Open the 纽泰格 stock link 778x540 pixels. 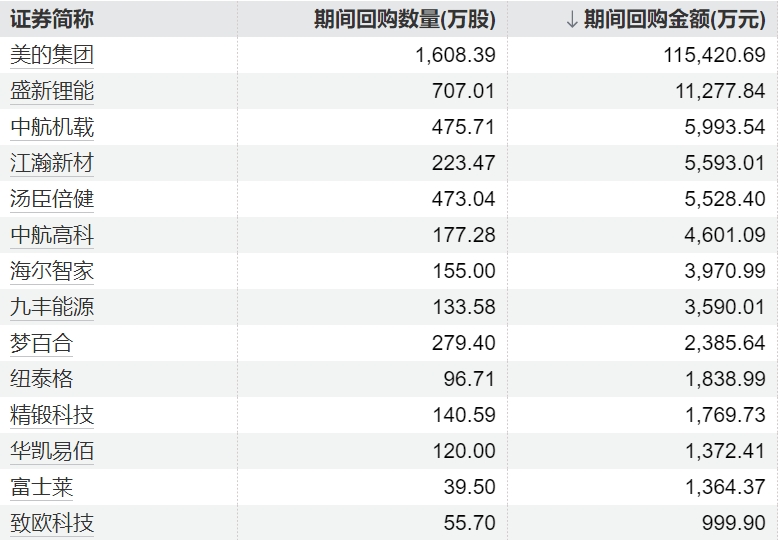point(41,379)
